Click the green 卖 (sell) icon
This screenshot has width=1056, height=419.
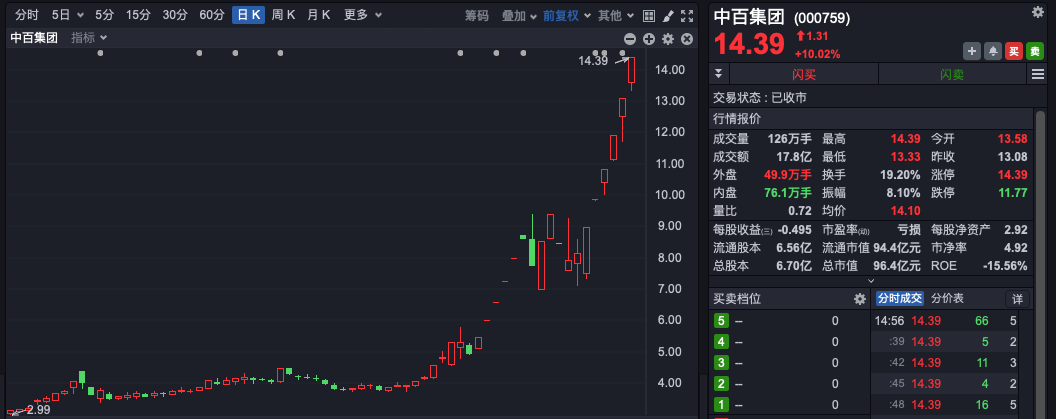[1034, 51]
